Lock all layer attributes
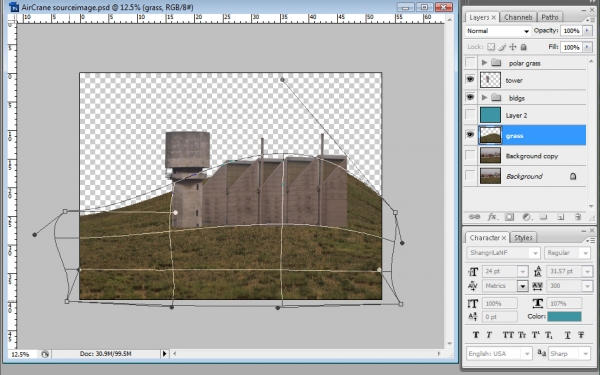Viewport: 600px width, 375px height. [523, 47]
